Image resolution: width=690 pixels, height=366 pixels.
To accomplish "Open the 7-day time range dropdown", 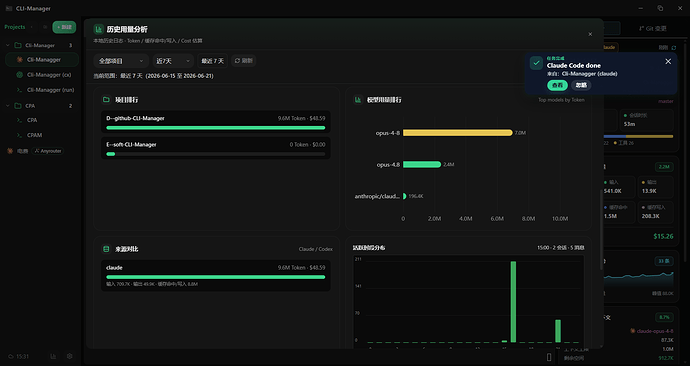I will [173, 61].
